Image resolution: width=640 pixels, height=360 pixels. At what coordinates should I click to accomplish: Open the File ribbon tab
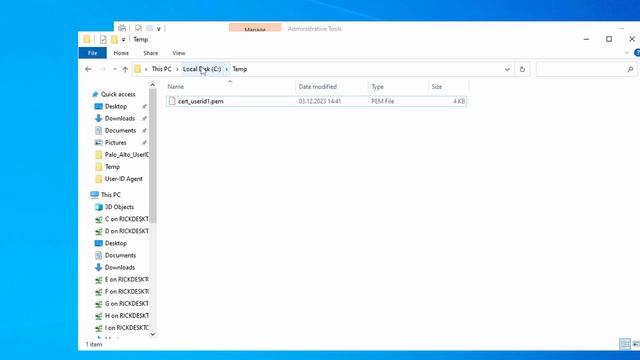(x=93, y=53)
